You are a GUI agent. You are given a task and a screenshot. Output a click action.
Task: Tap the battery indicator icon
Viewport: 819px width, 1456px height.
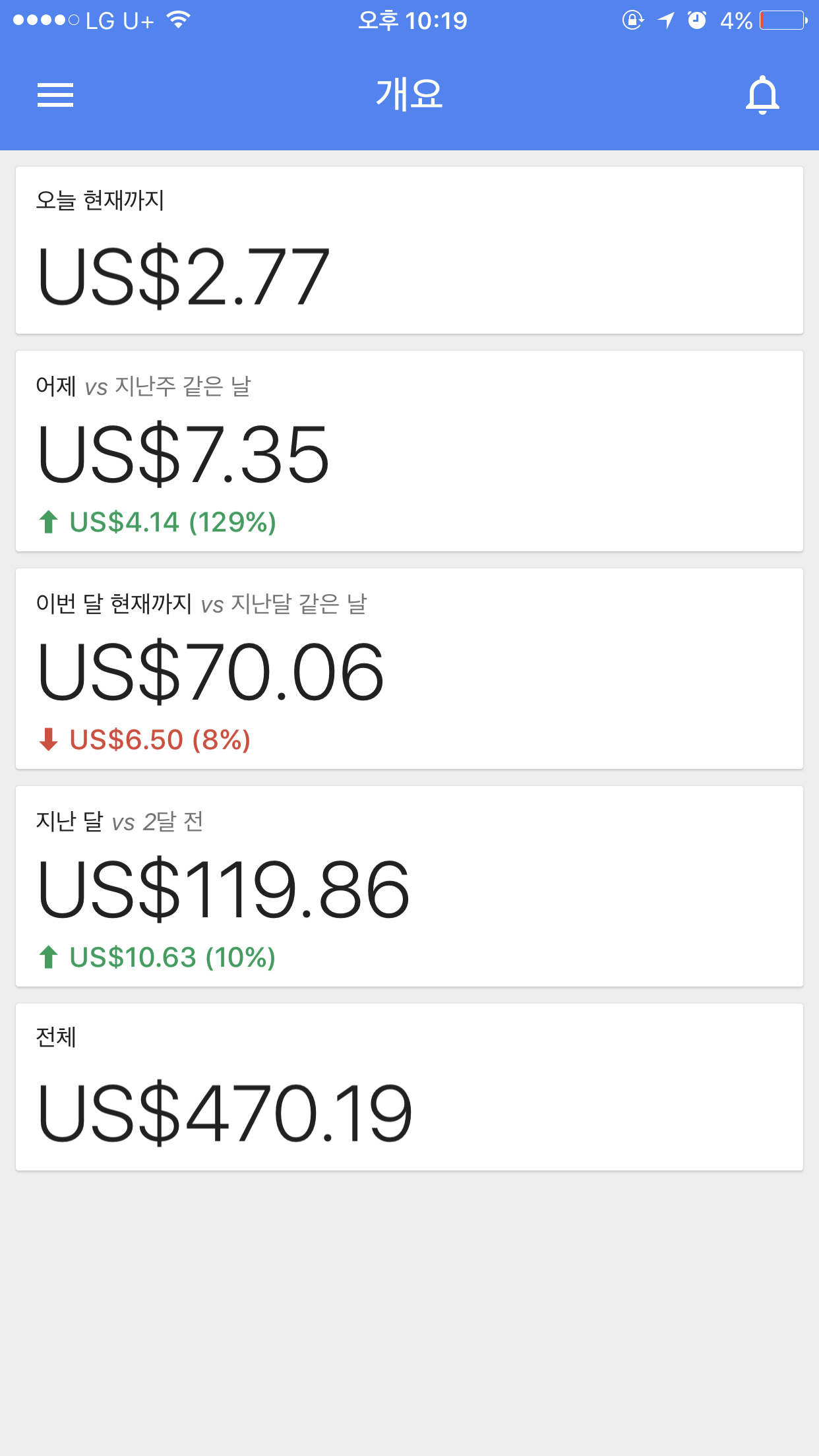(783, 20)
